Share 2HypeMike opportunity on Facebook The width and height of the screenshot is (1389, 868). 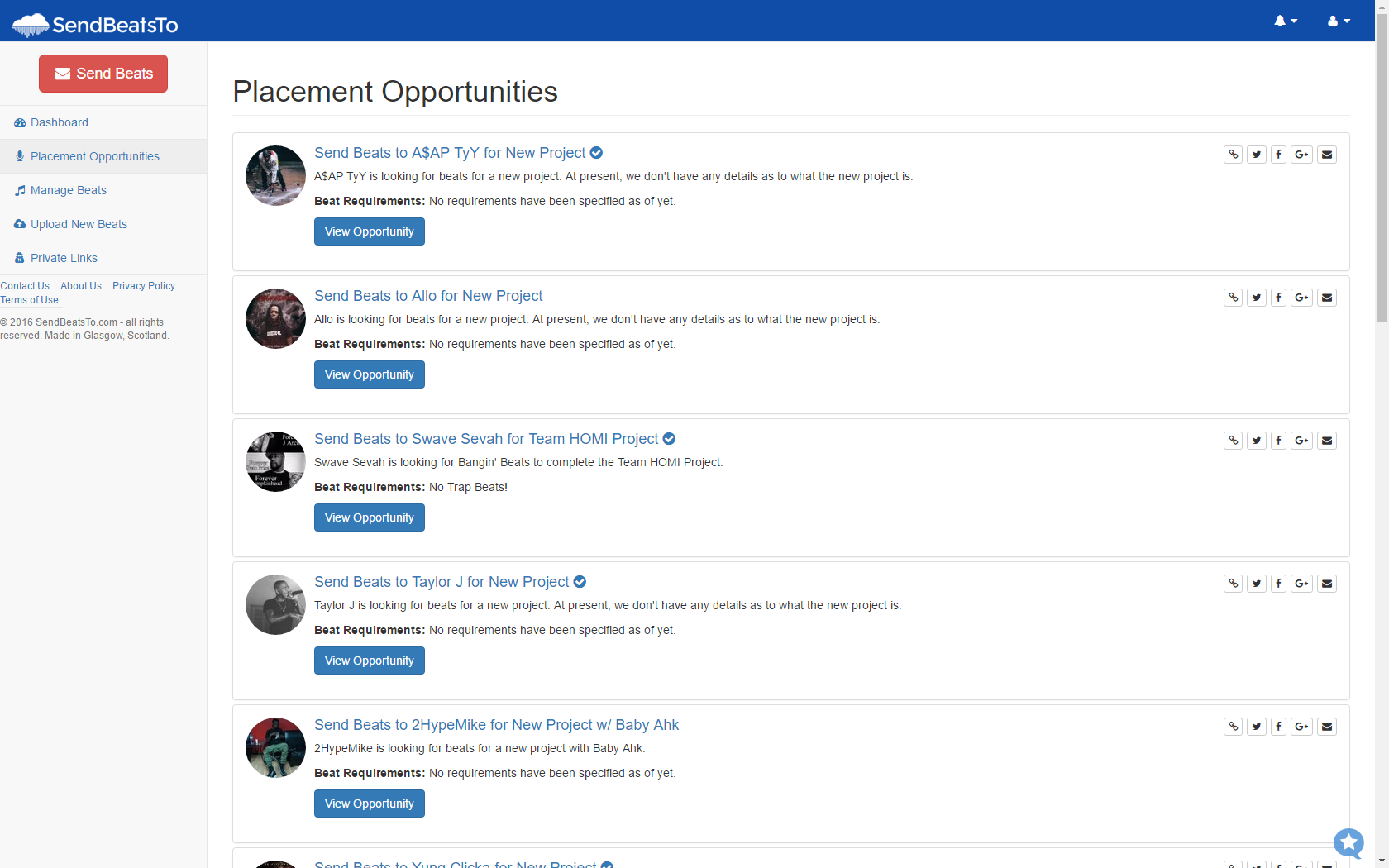1278,727
